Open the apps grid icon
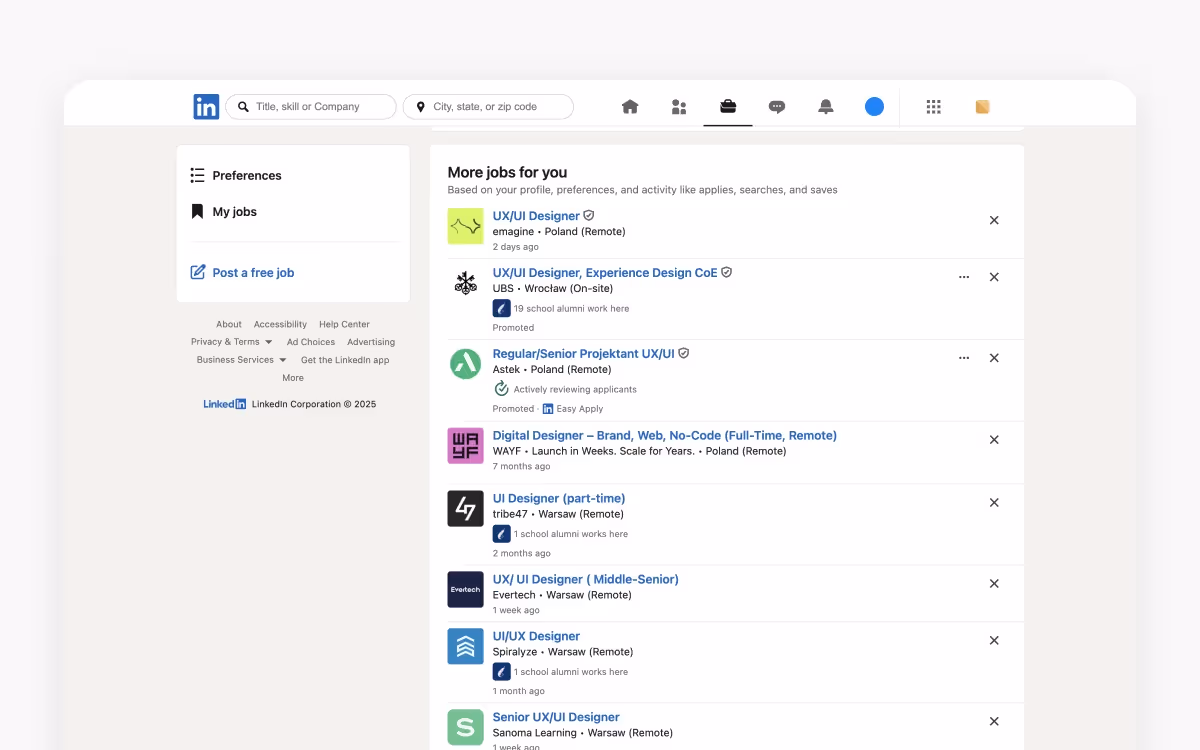The image size is (1200, 750). pyautogui.click(x=934, y=107)
